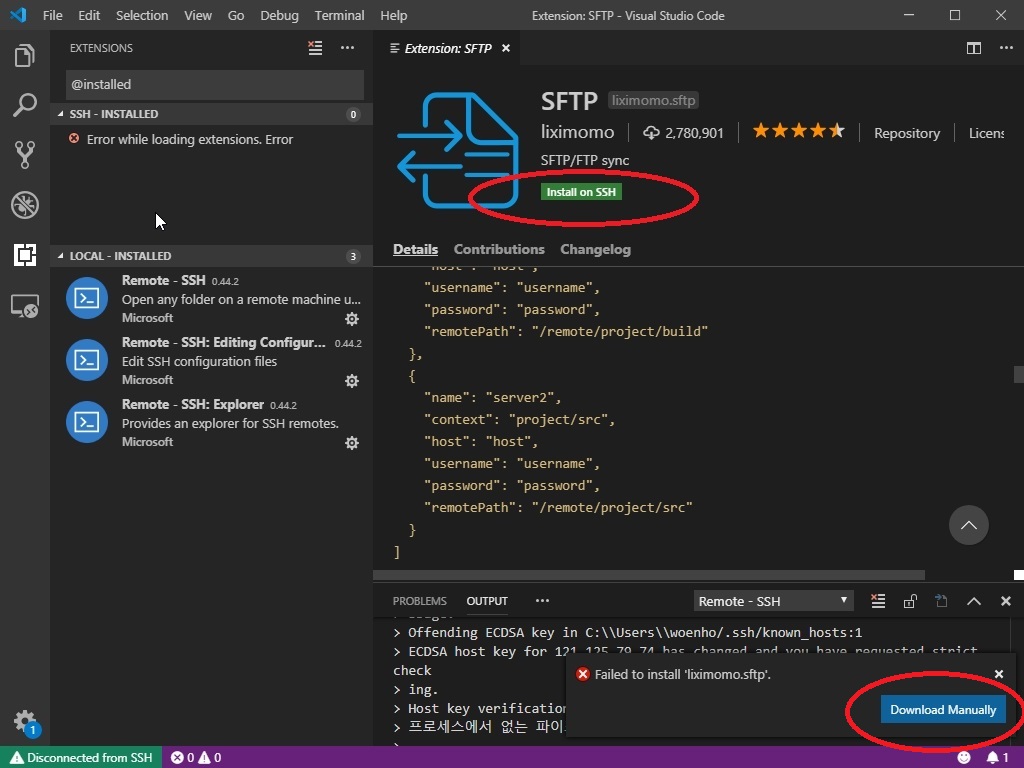Open the Explorer view in activity bar
The width and height of the screenshot is (1024, 768).
coord(25,56)
